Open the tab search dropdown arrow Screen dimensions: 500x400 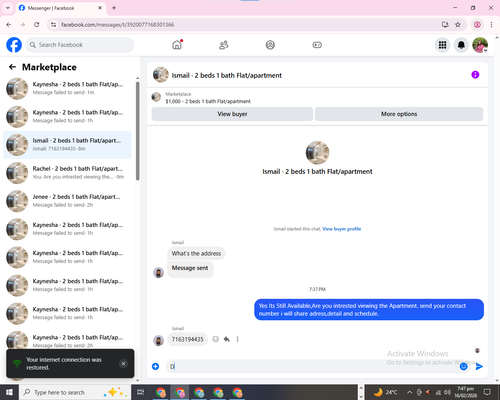pyautogui.click(x=8, y=8)
